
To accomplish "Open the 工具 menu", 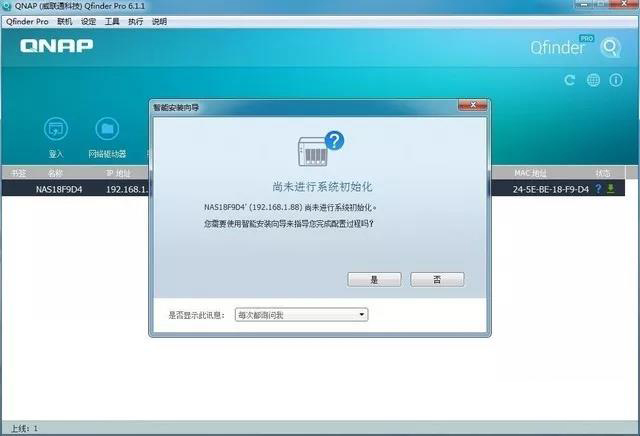I will (x=112, y=22).
